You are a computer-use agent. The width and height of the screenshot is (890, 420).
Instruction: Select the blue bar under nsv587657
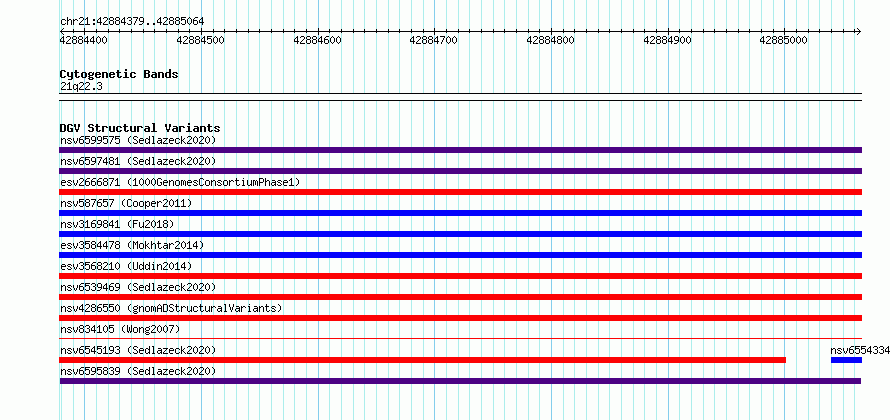(x=460, y=213)
